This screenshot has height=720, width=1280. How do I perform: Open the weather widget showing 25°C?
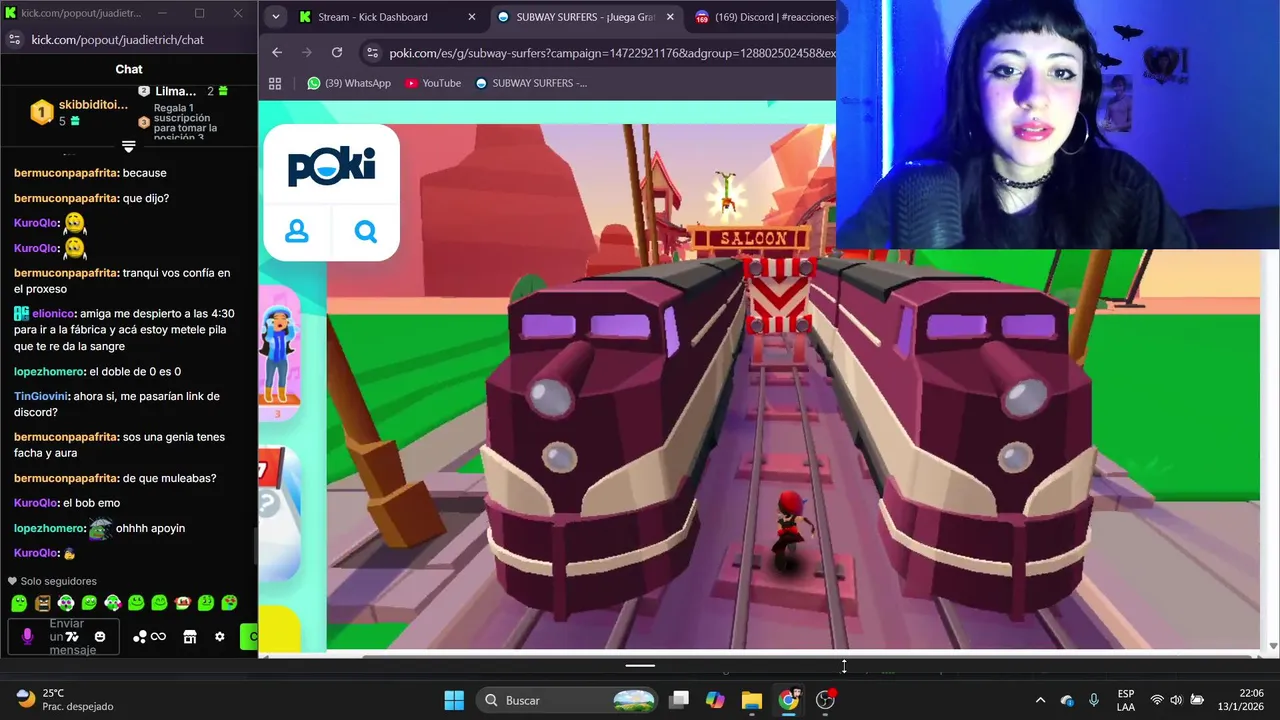tap(65, 700)
